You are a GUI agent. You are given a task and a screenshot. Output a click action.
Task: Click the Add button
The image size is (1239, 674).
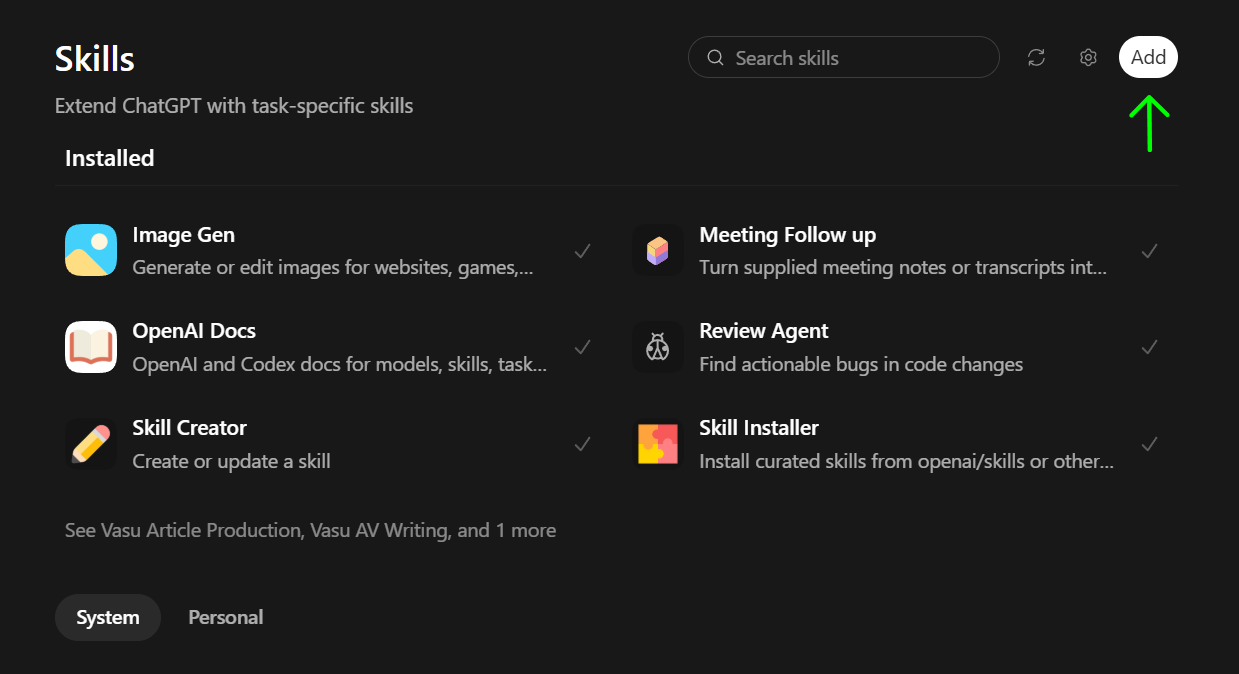pyautogui.click(x=1148, y=57)
